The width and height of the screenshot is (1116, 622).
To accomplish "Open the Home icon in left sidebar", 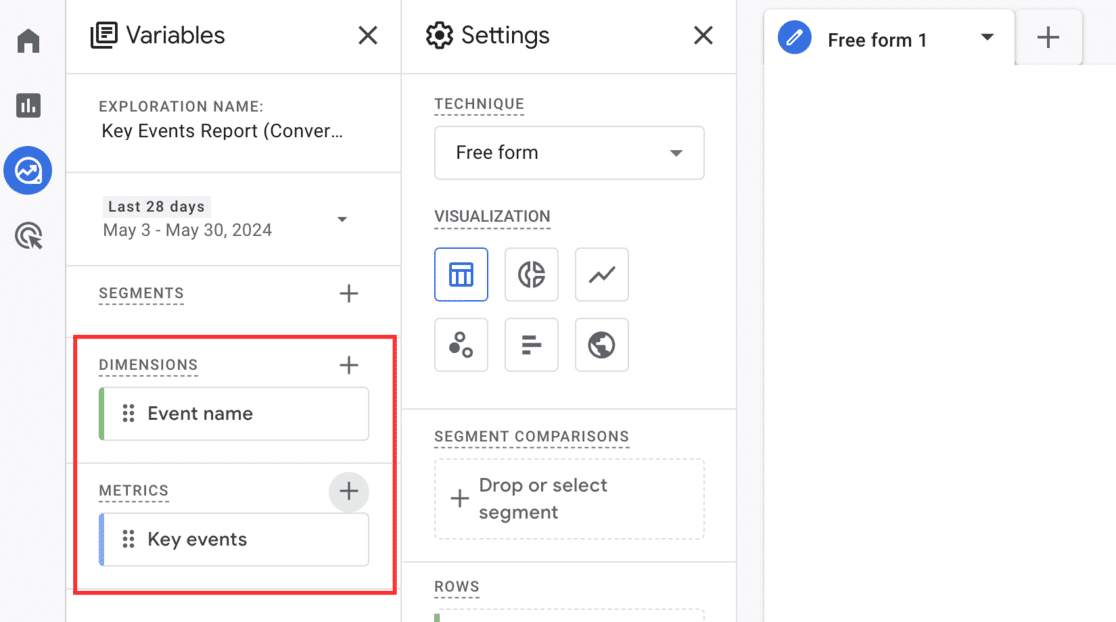I will click(x=29, y=41).
